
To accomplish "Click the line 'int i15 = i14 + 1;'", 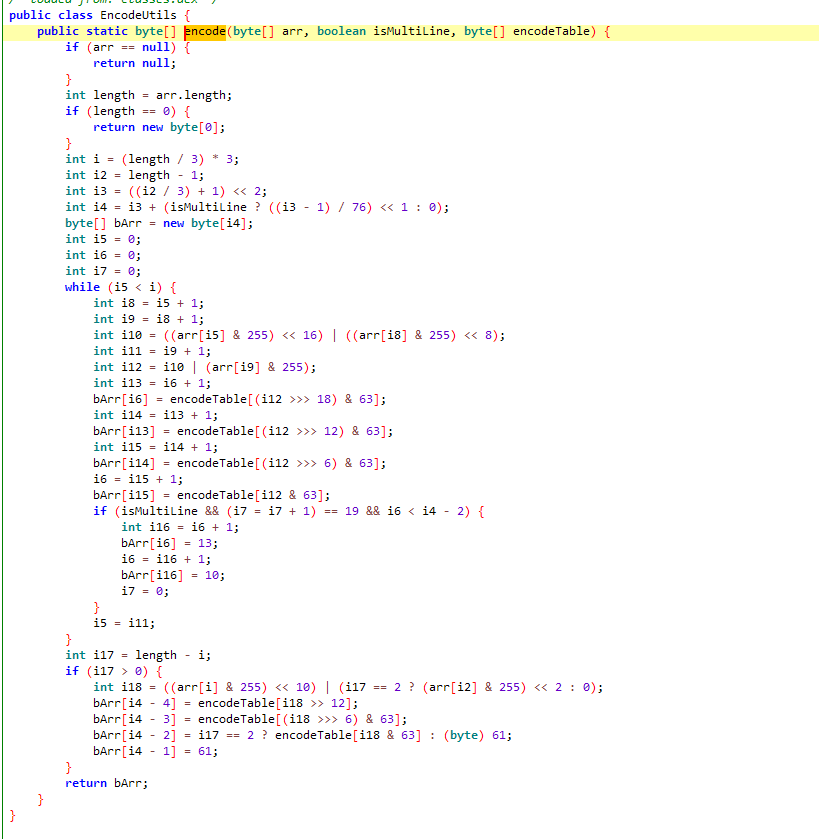I will click(155, 447).
